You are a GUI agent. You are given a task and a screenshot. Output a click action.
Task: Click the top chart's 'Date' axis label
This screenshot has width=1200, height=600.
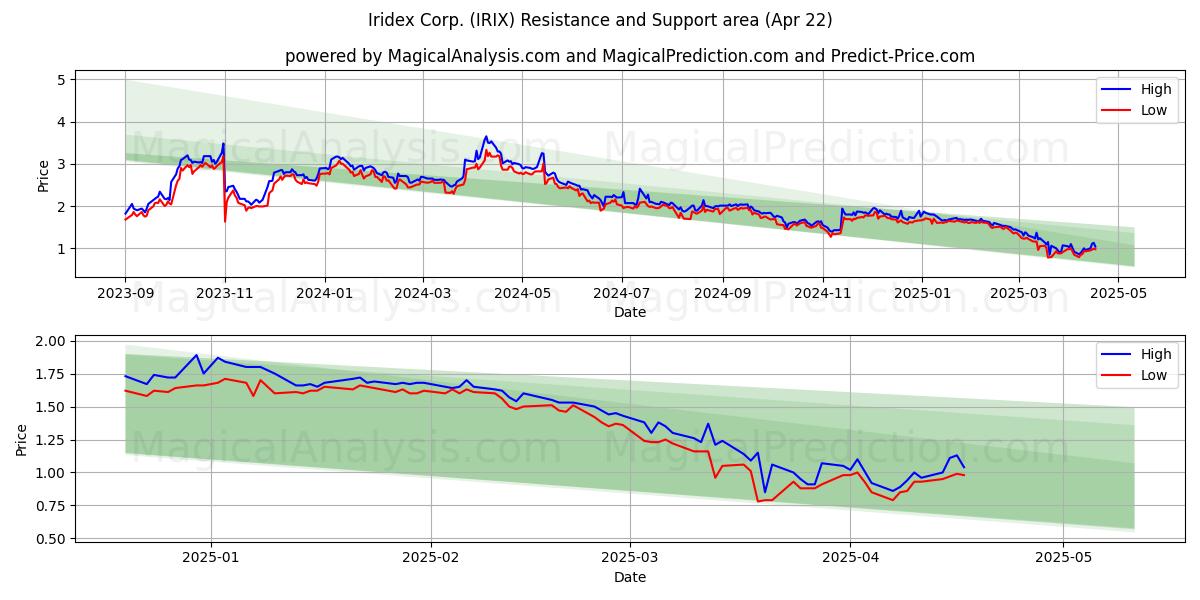[x=630, y=312]
